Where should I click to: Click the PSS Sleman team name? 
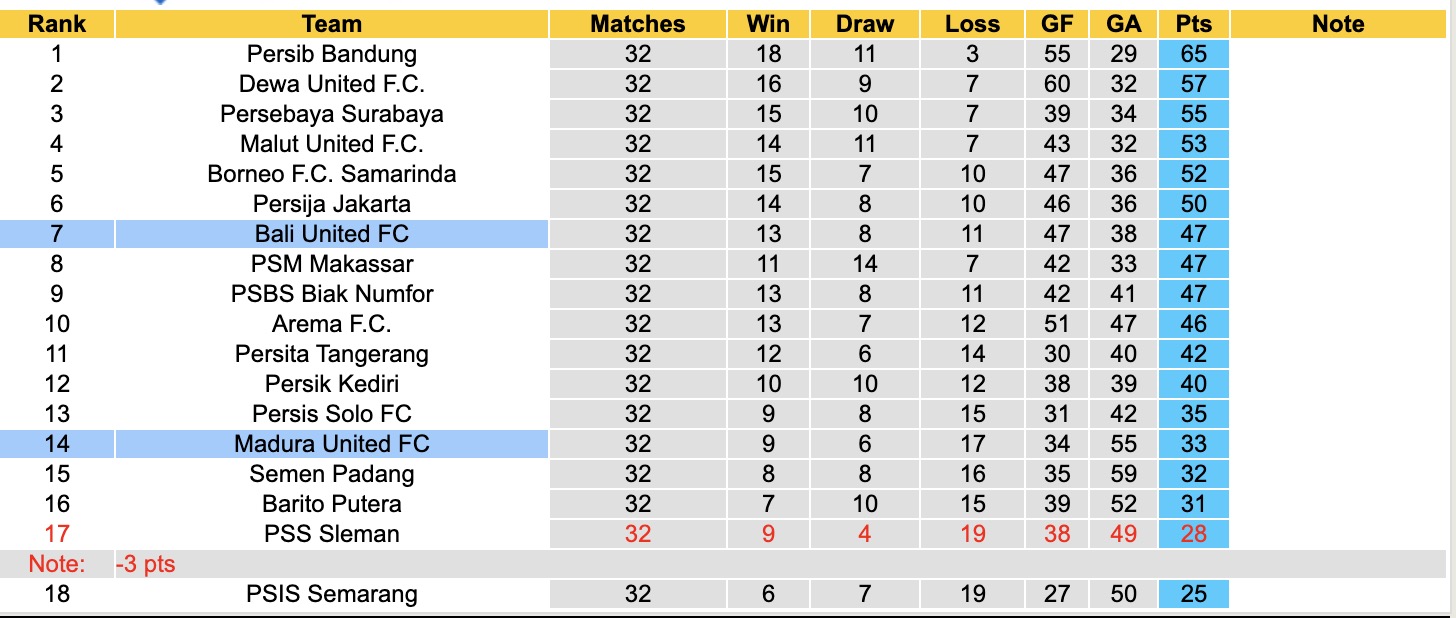coord(331,534)
